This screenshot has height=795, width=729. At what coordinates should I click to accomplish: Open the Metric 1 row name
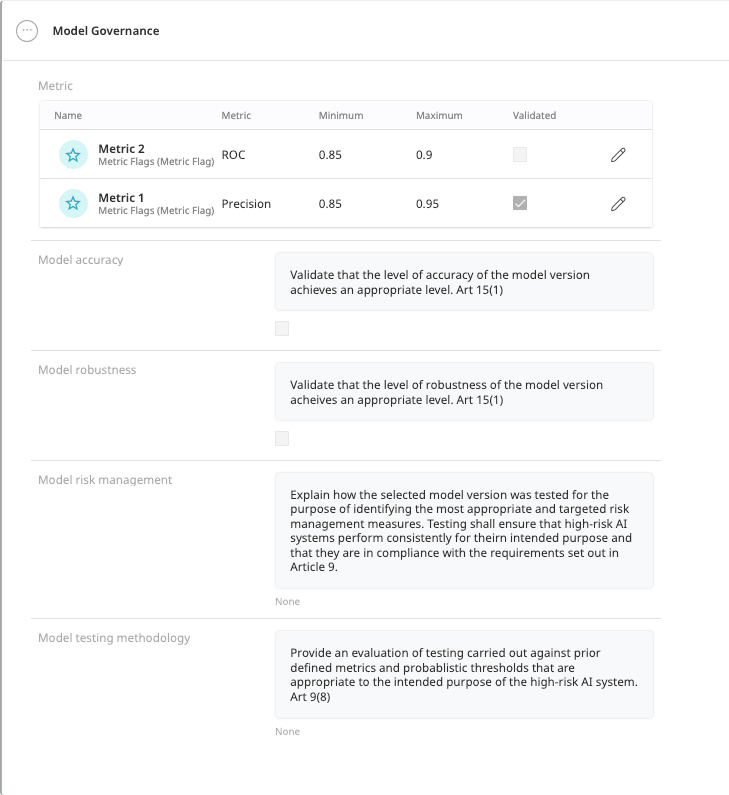(121, 198)
